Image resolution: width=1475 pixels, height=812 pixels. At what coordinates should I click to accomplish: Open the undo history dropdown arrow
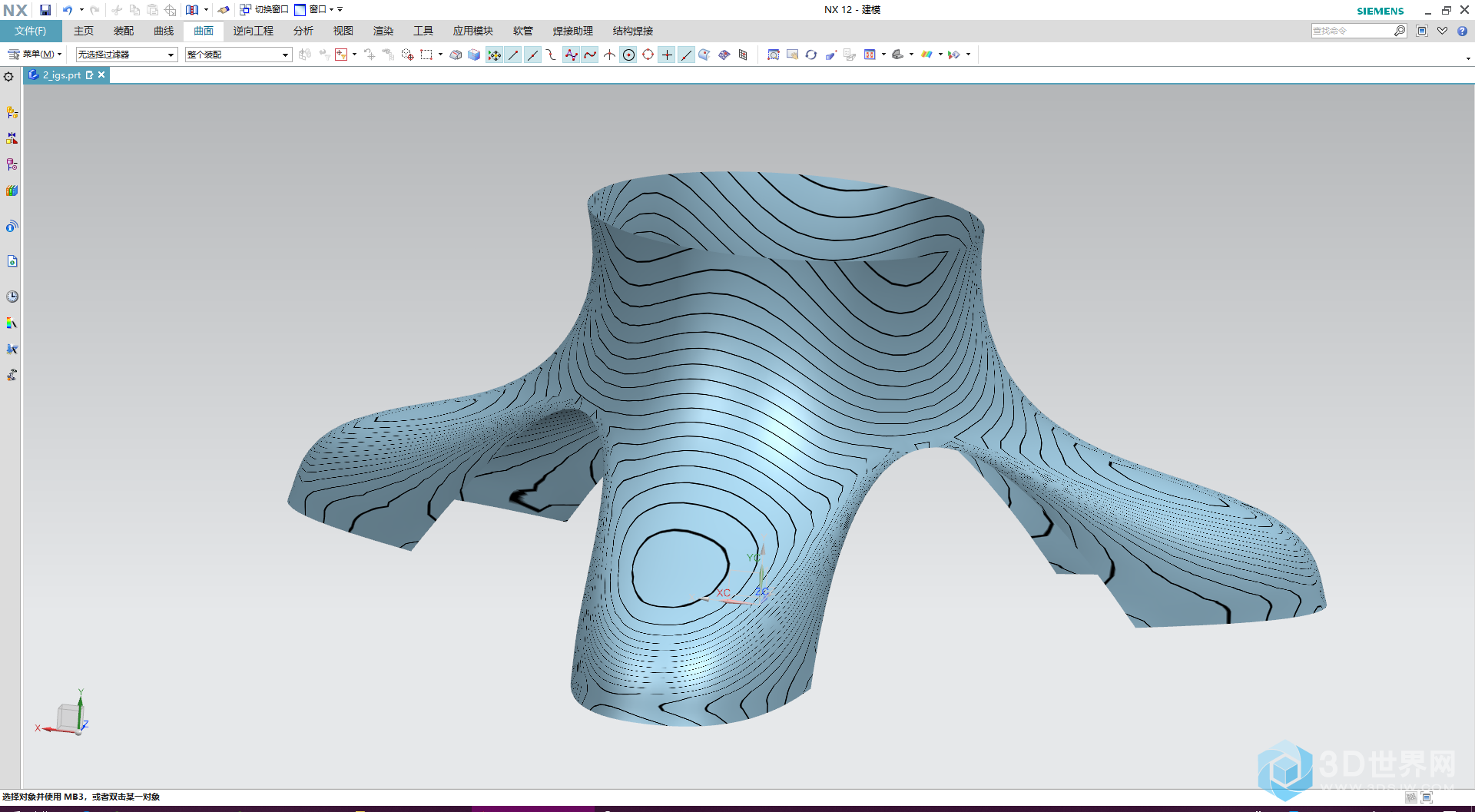[x=81, y=10]
